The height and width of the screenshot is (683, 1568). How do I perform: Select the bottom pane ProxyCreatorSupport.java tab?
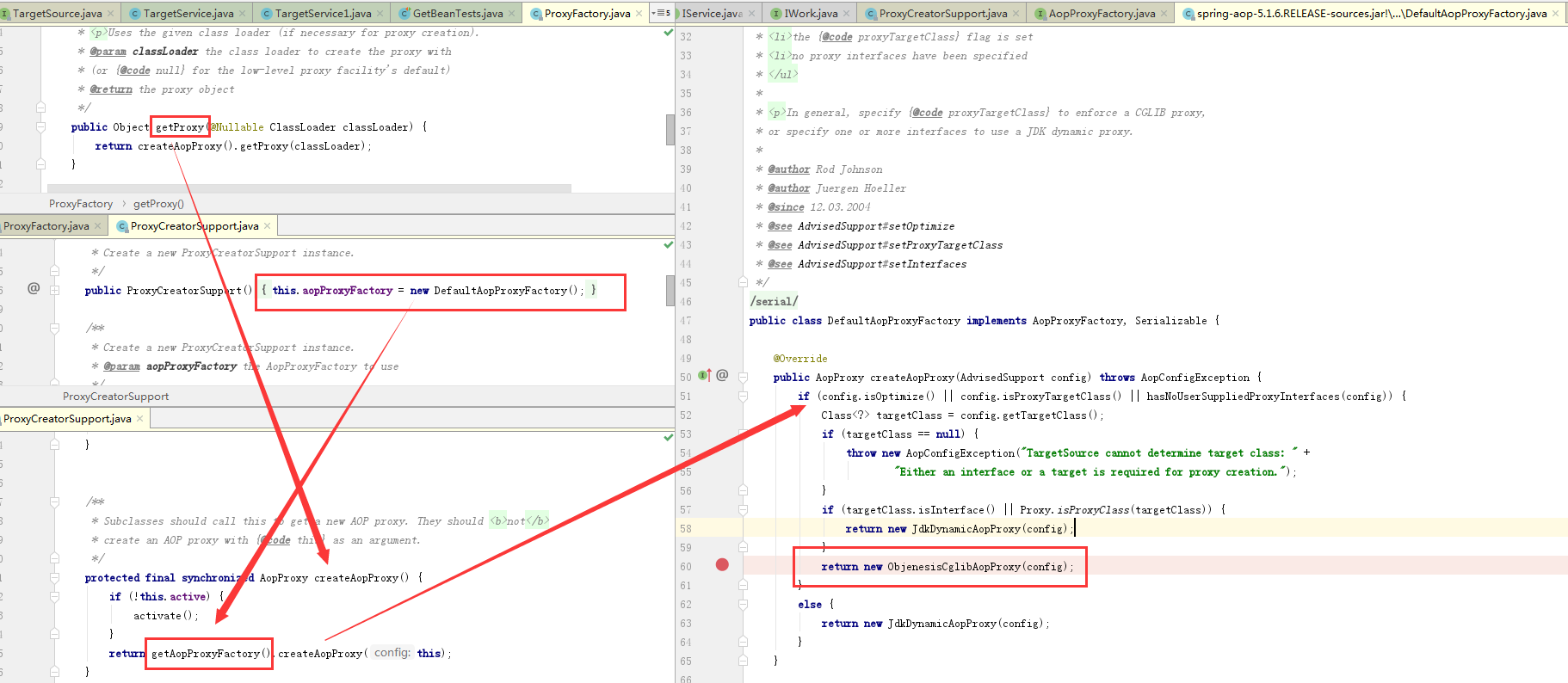pos(74,418)
